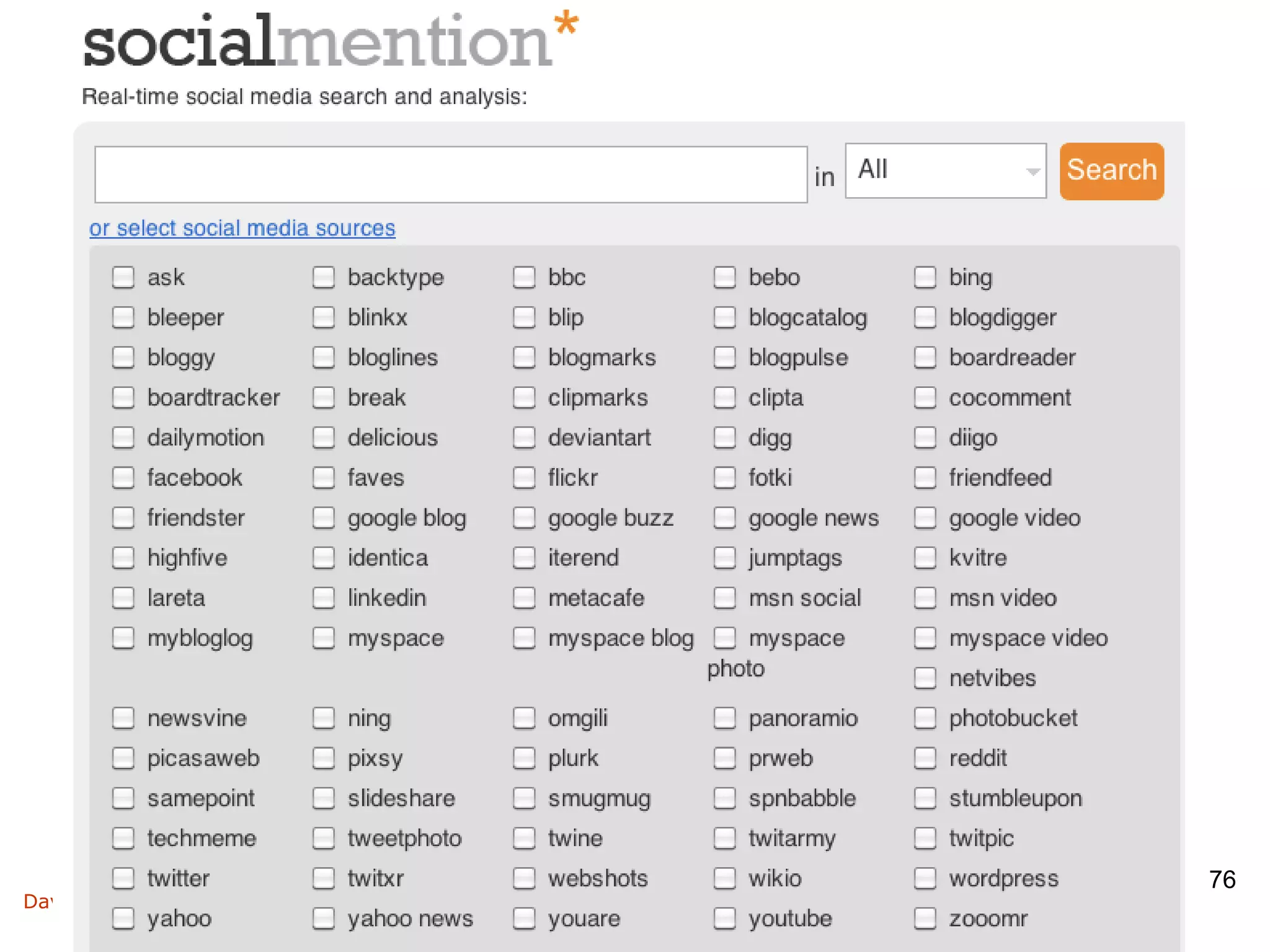
Task: Enable the slideshare checkbox
Action: coord(323,798)
